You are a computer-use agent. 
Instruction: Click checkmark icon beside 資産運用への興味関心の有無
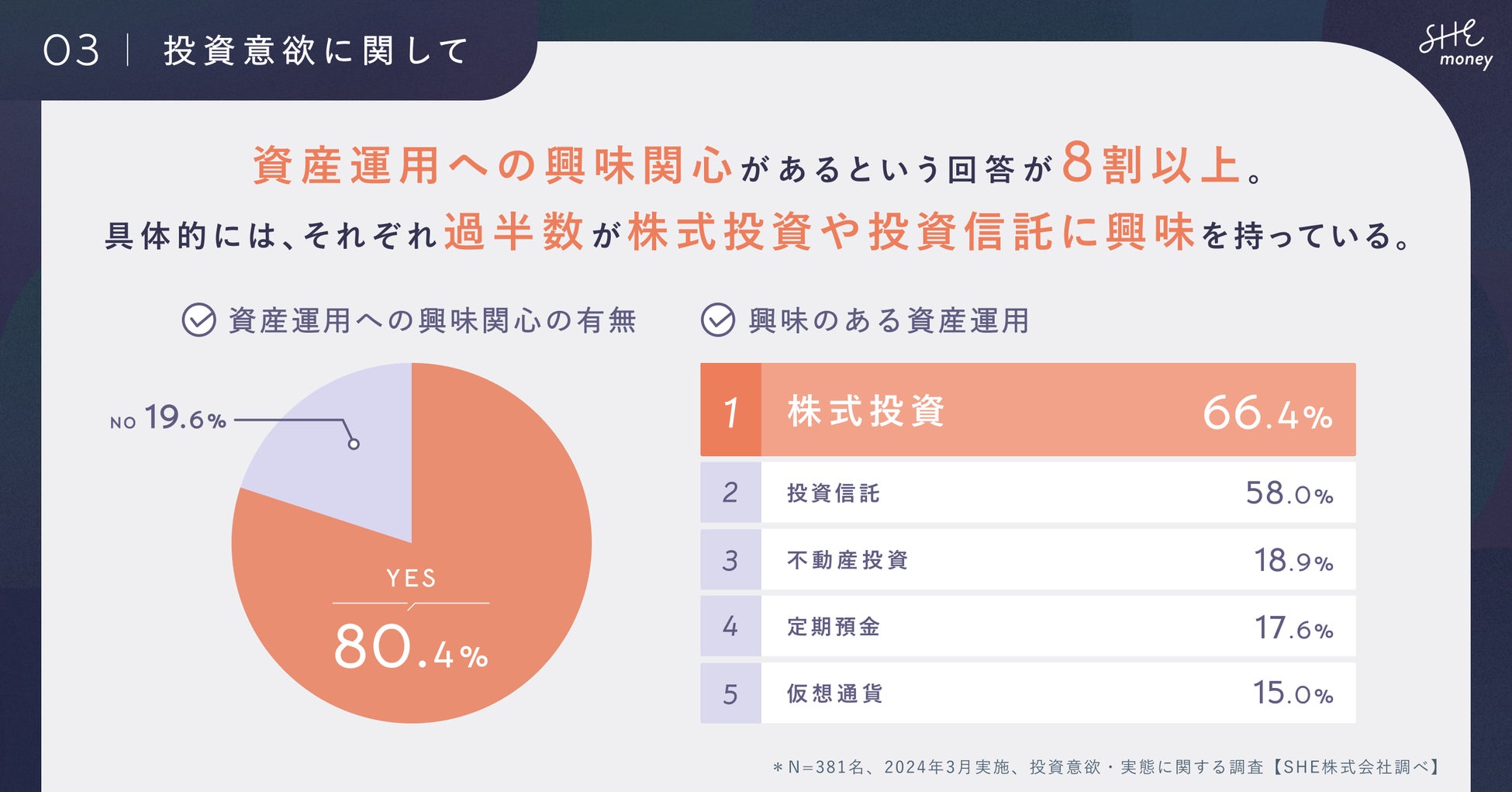(198, 320)
